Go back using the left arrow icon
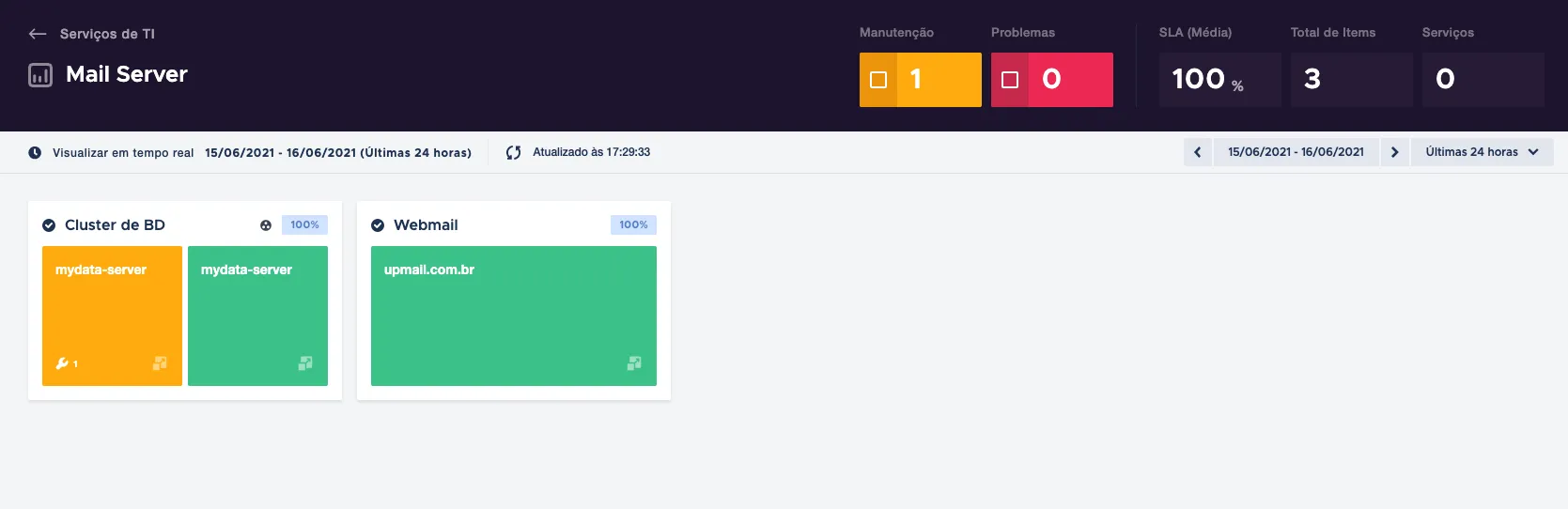This screenshot has height=509, width=1568. click(38, 34)
